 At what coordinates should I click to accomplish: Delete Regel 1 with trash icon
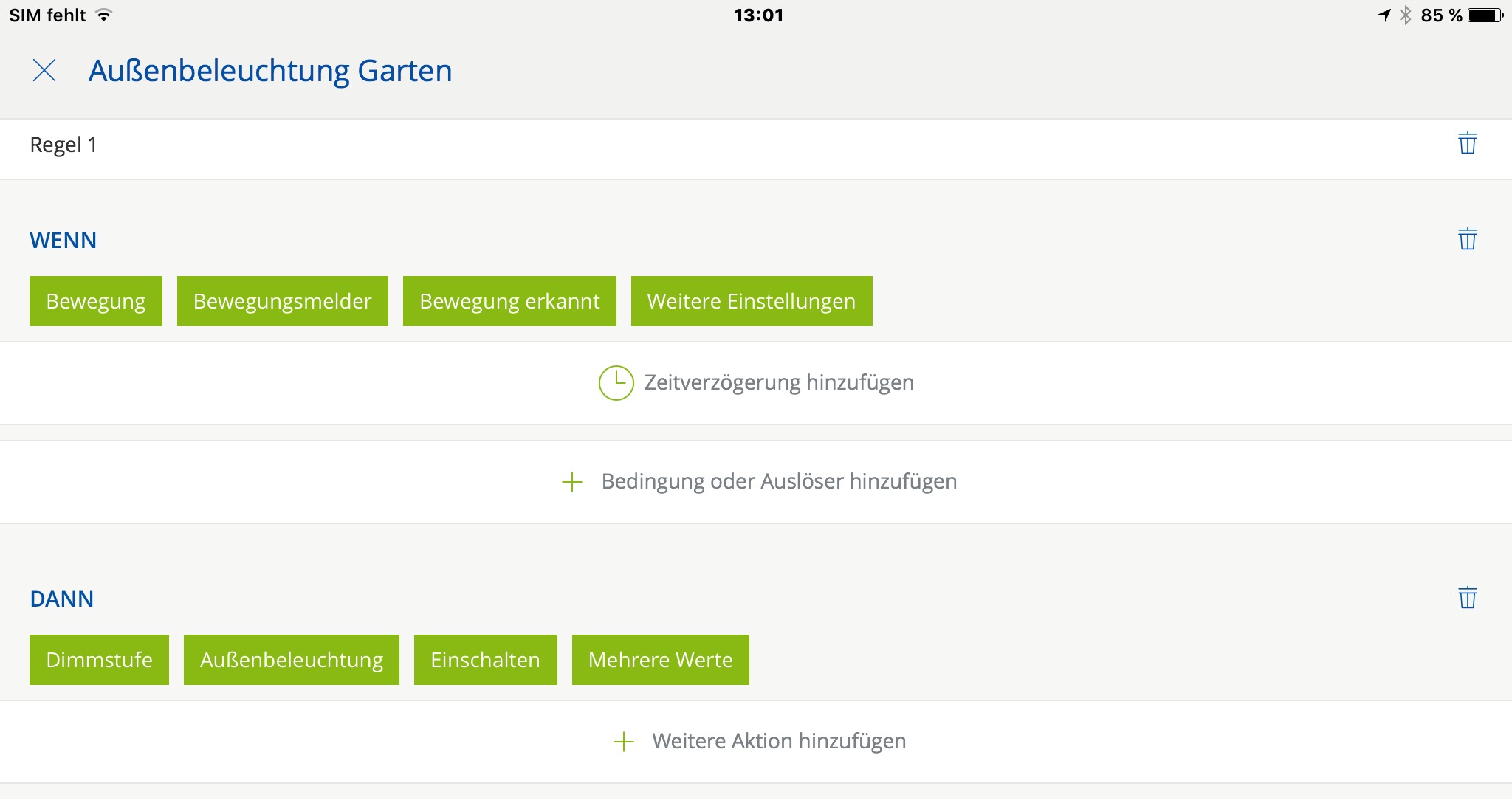click(1467, 143)
